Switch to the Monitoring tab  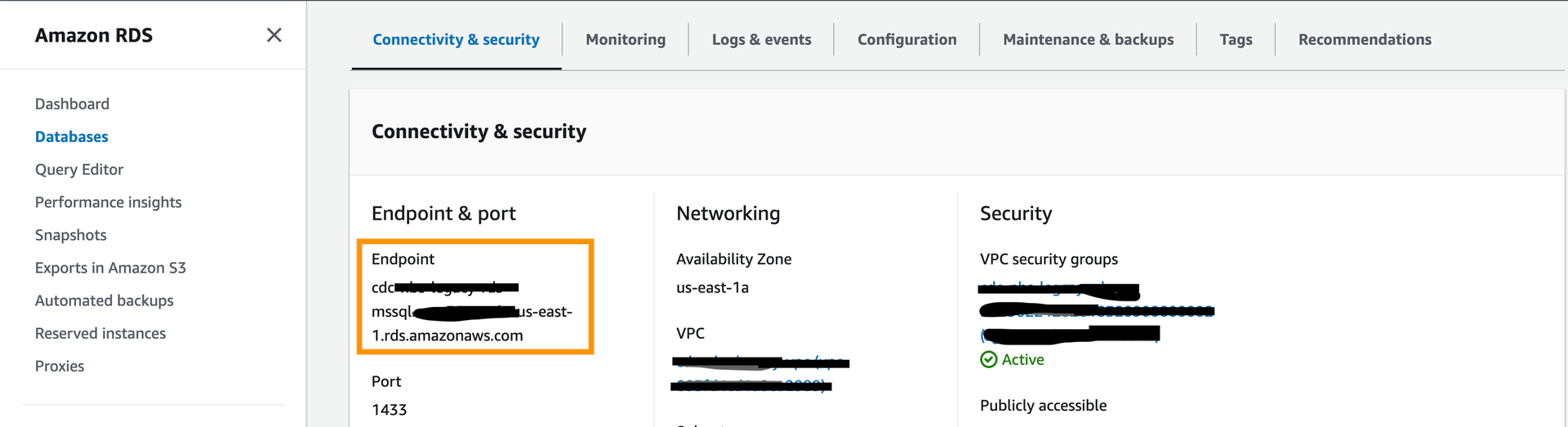coord(626,39)
